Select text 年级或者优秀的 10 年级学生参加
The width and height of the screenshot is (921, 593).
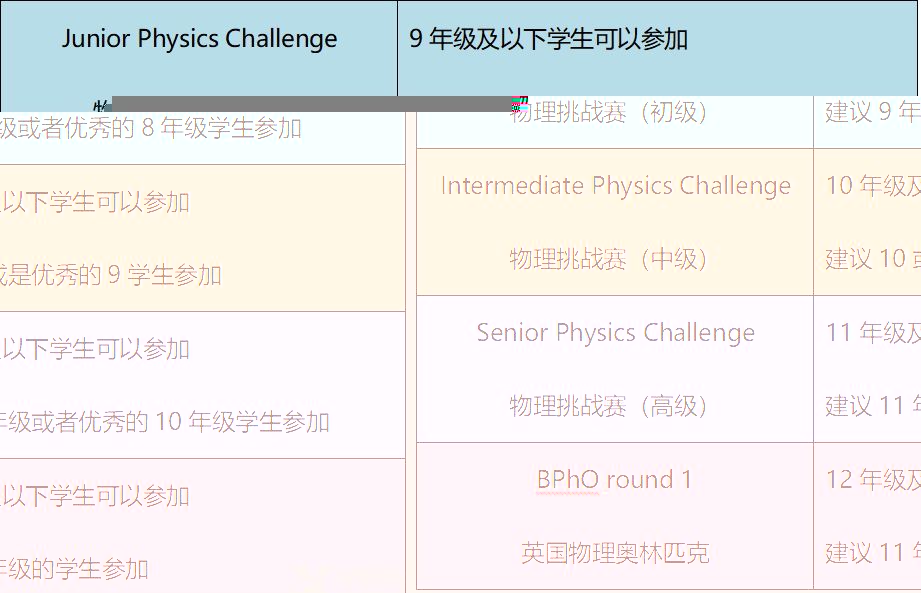164,422
